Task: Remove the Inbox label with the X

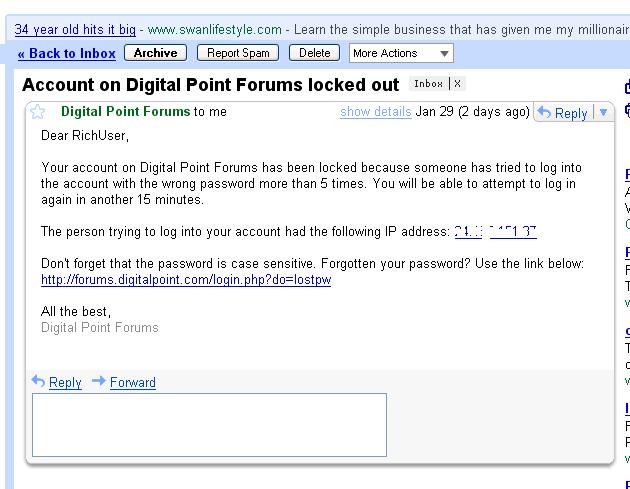Action: [457, 84]
